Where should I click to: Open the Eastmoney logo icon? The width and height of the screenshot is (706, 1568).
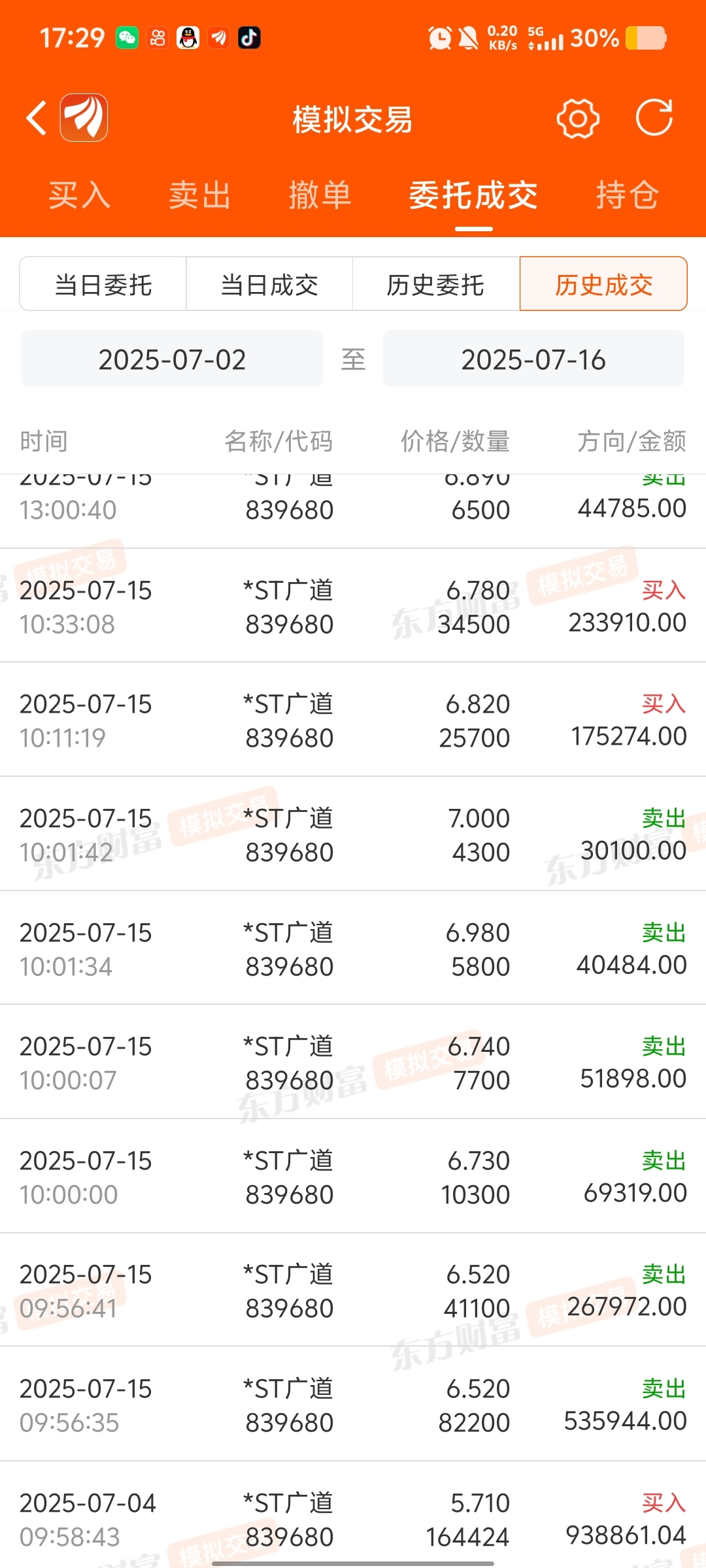(x=84, y=118)
